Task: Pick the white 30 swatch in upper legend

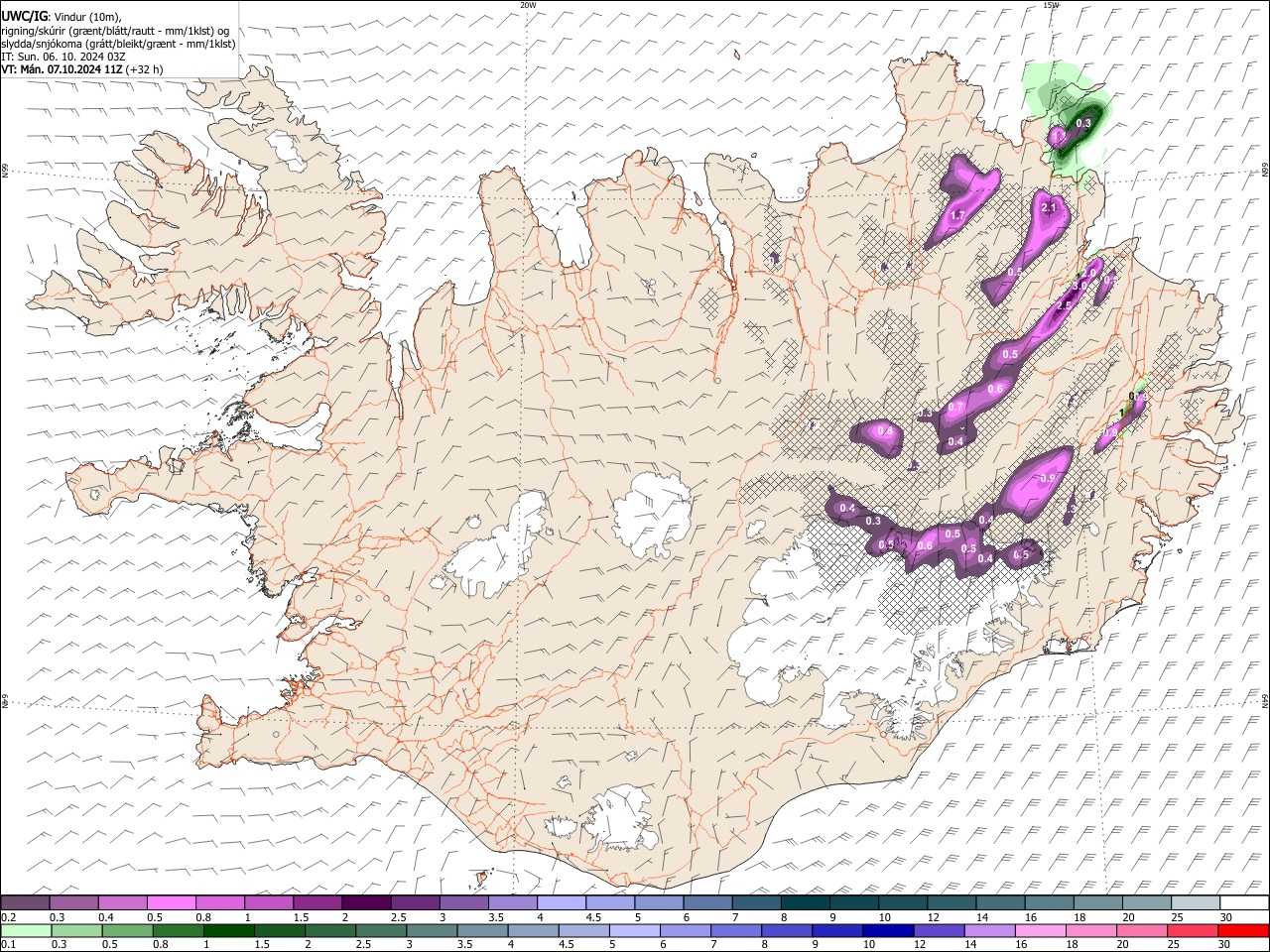Action: click(1244, 902)
